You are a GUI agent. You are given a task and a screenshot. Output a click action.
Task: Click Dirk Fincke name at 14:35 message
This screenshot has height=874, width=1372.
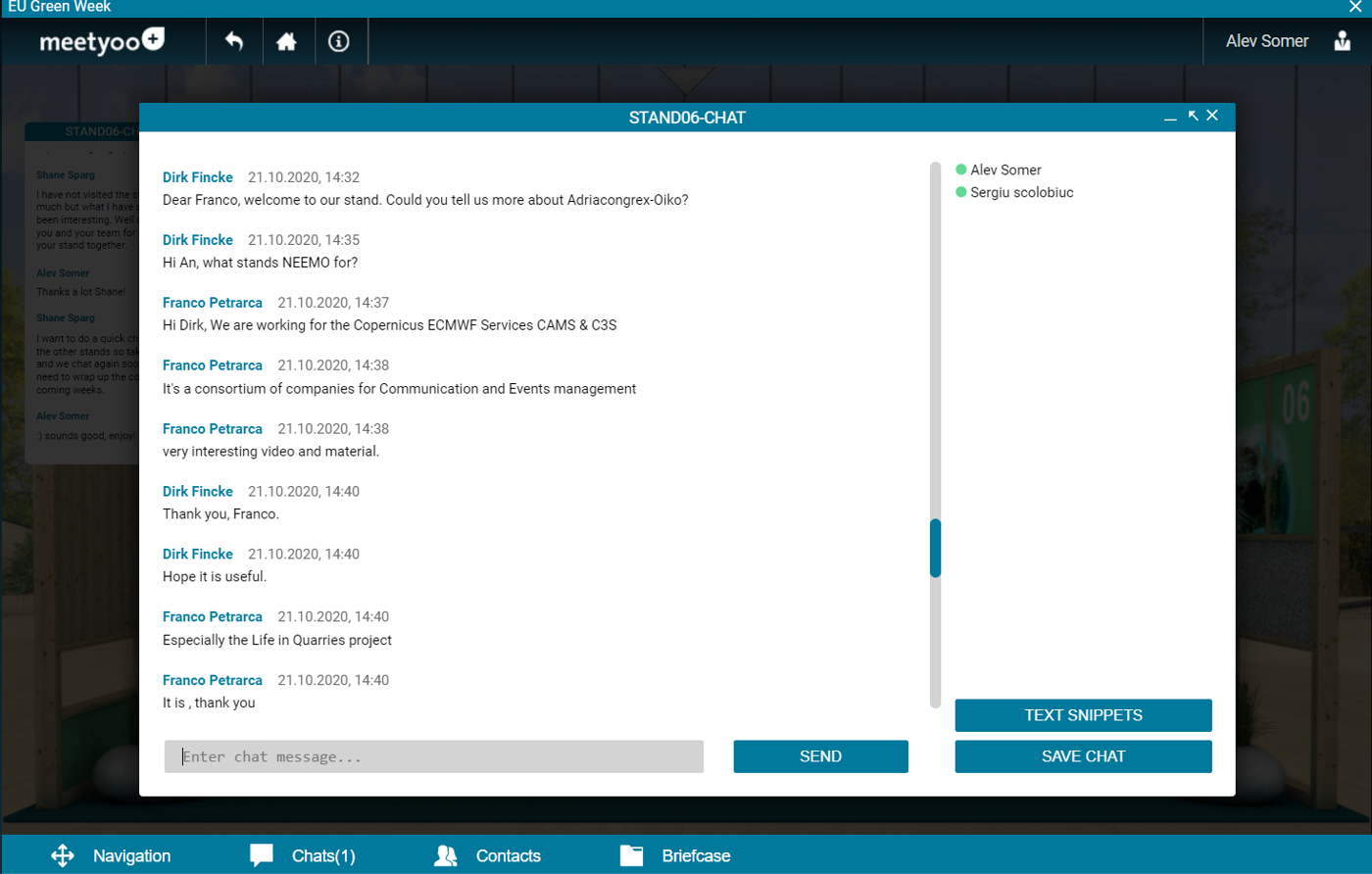198,240
